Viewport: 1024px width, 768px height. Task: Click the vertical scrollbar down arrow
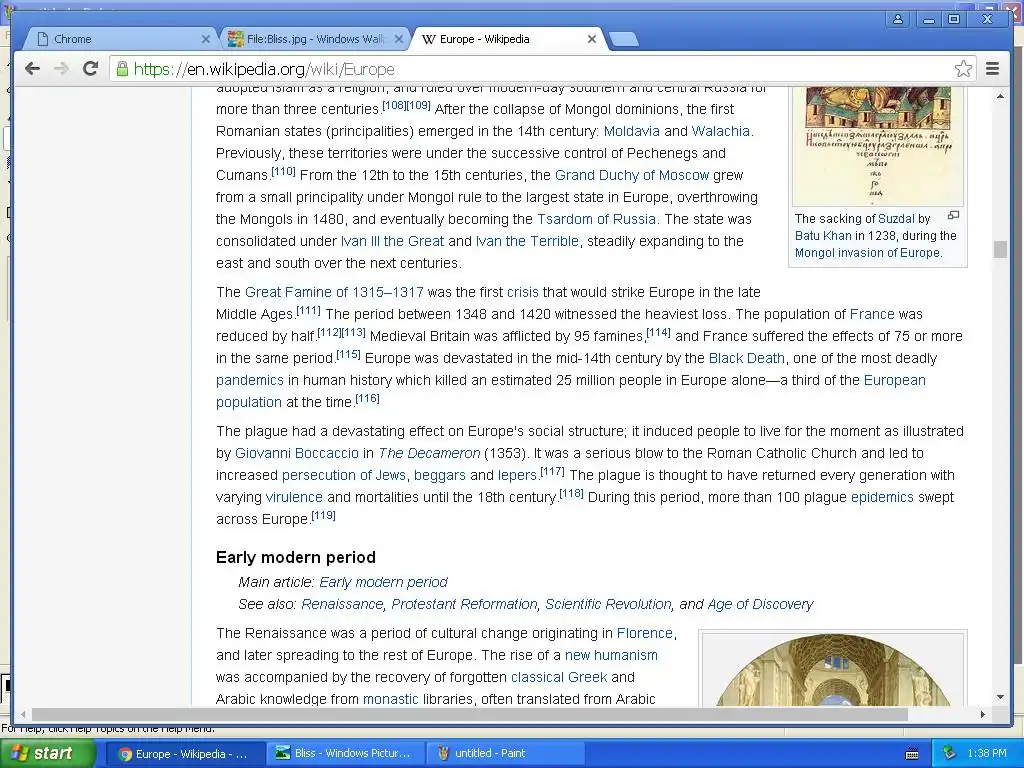click(1000, 697)
